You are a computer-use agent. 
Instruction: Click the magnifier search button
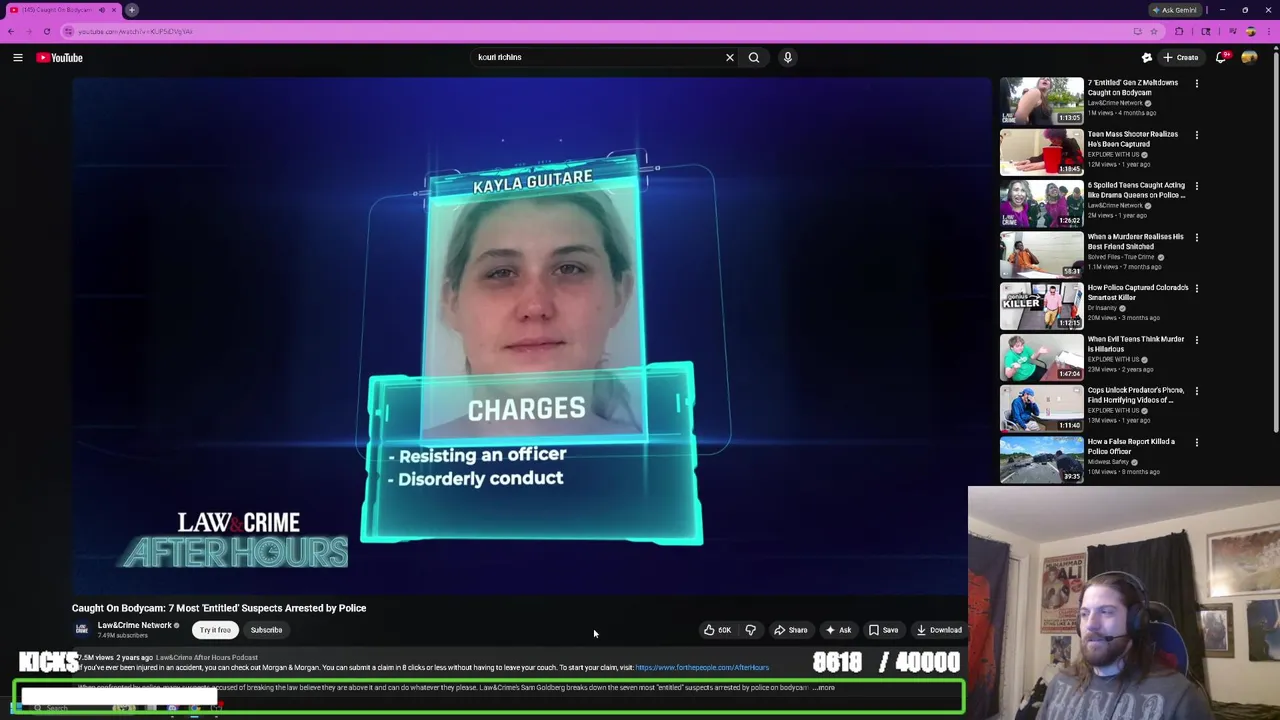coord(754,58)
